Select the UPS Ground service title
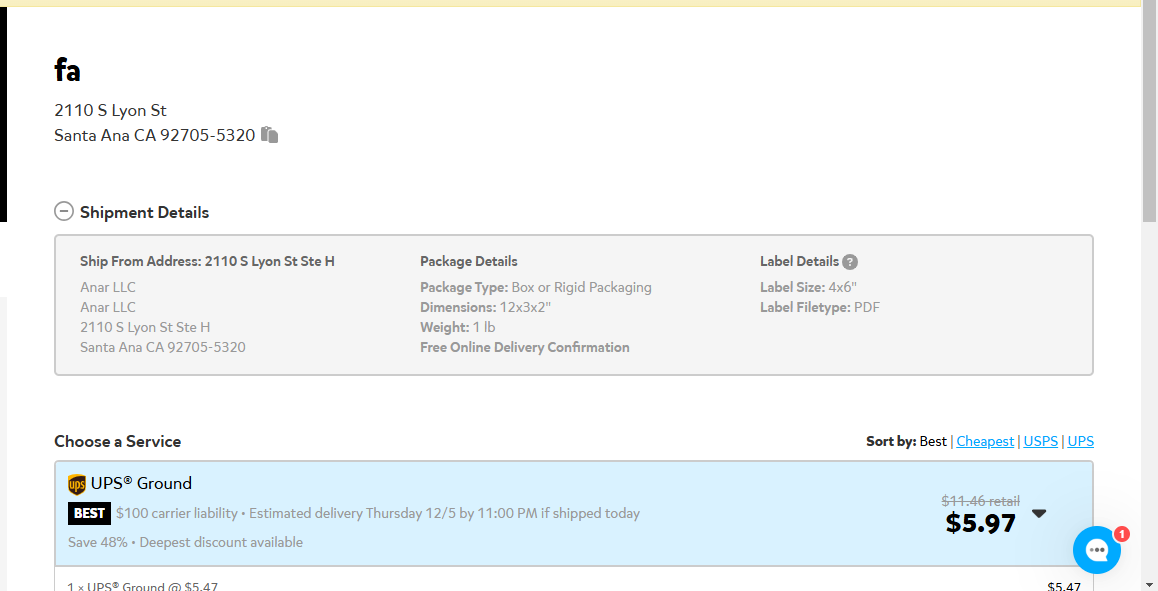 [141, 483]
